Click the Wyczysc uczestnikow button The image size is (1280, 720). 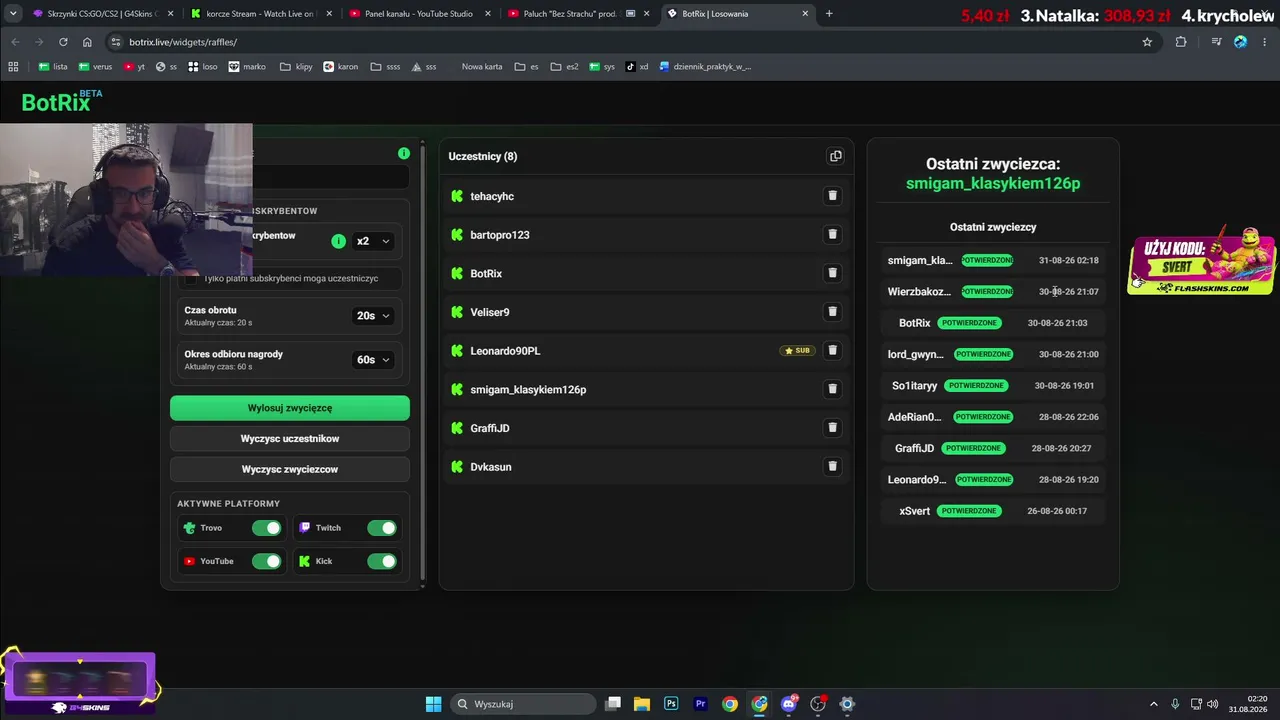pyautogui.click(x=290, y=439)
